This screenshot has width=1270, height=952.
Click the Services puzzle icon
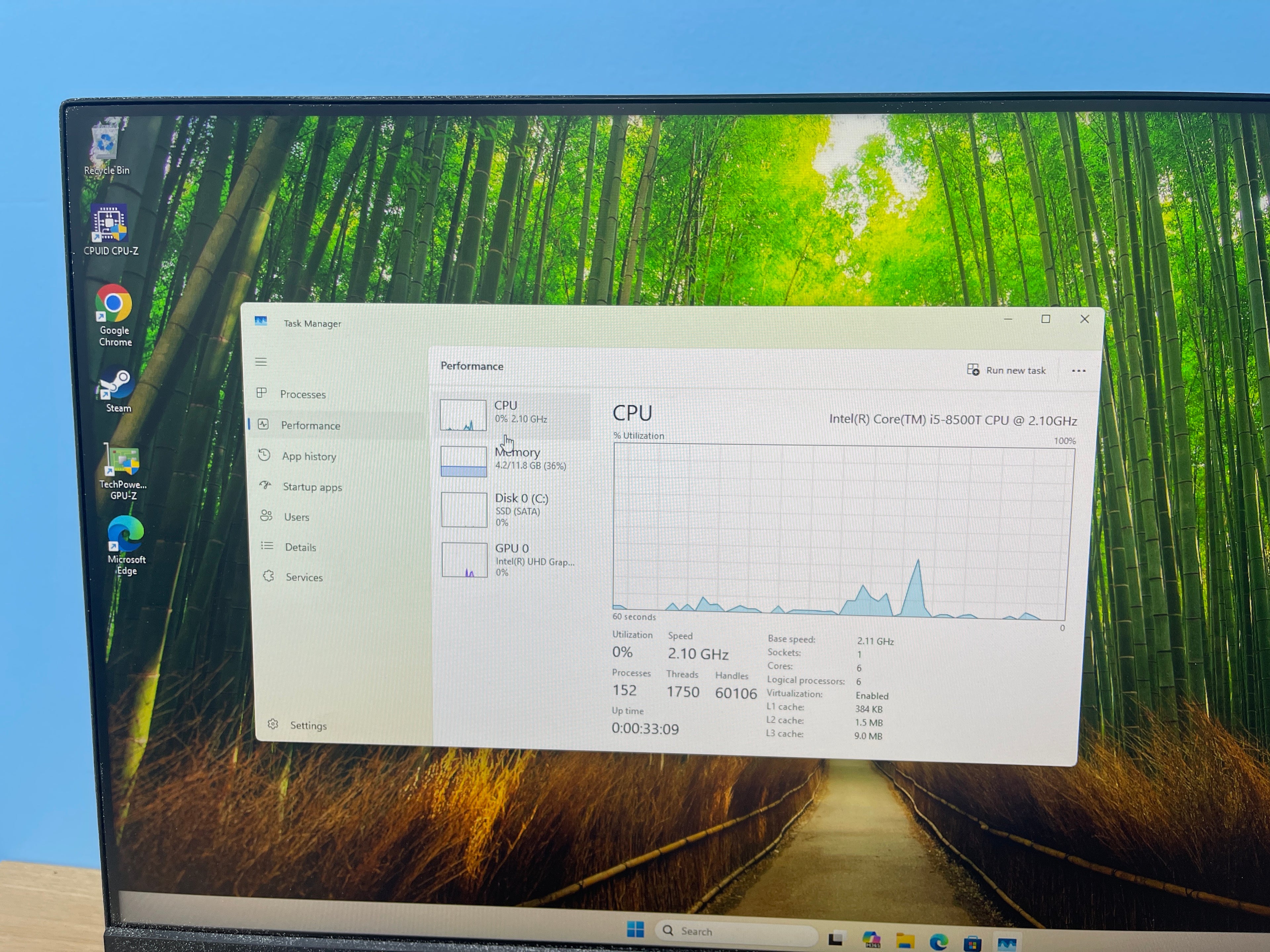point(269,576)
